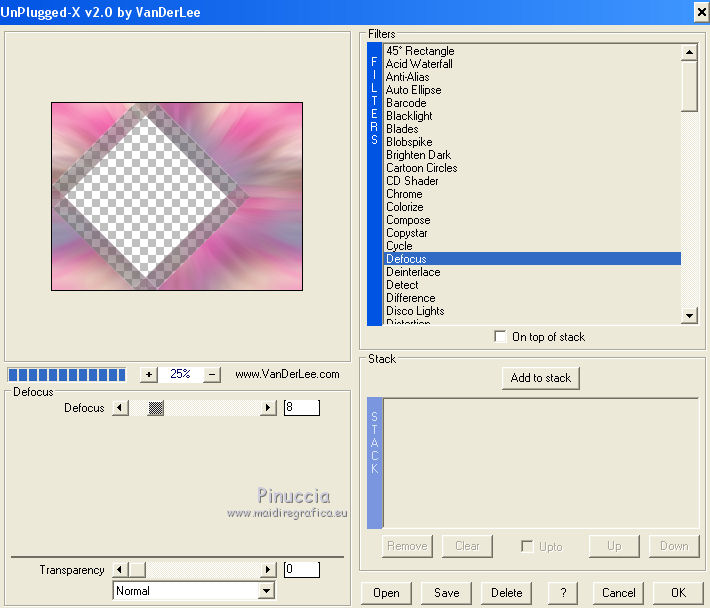The width and height of the screenshot is (710, 608).
Task: Click the Transparency slider right arrow
Action: point(268,570)
